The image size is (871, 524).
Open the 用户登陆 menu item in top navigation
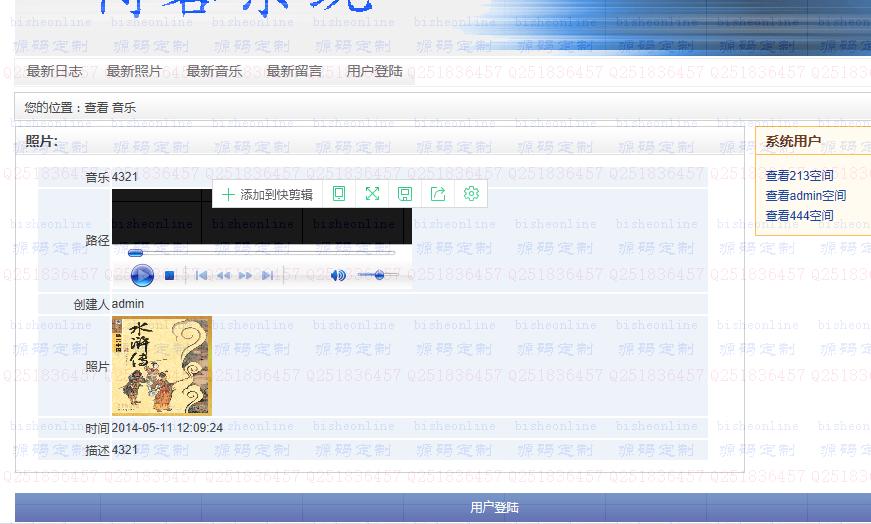[x=374, y=71]
